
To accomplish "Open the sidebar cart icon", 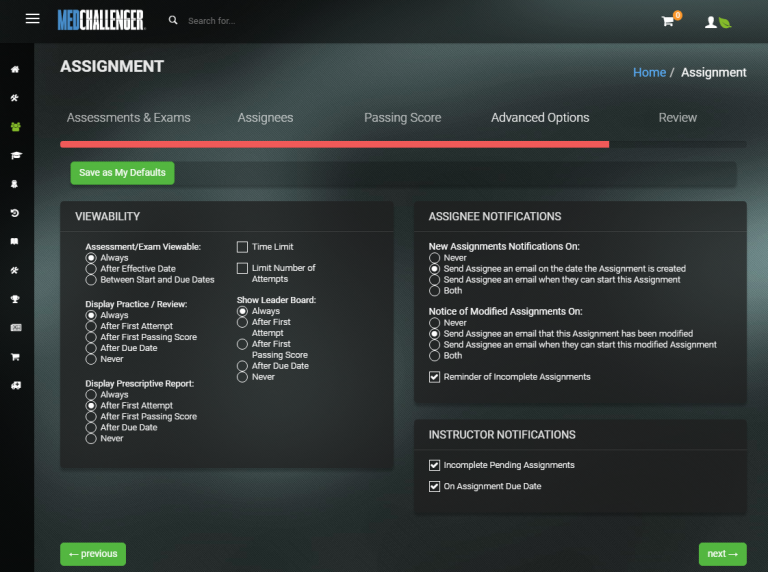I will [x=15, y=357].
